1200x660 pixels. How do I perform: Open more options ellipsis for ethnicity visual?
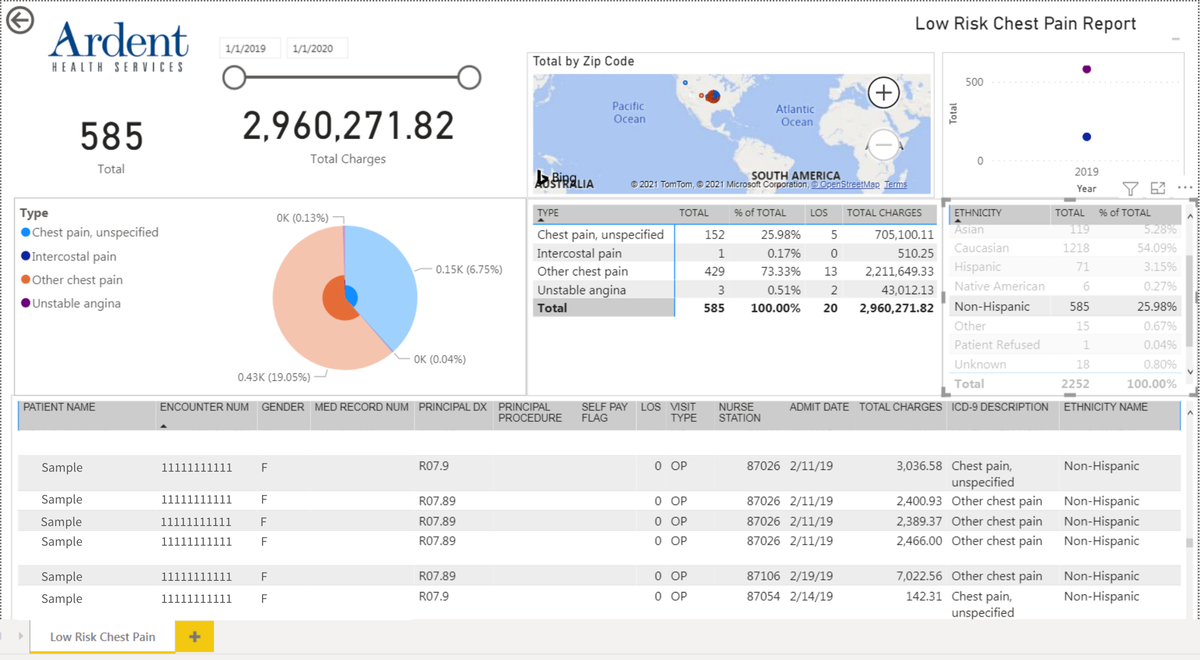(1185, 188)
